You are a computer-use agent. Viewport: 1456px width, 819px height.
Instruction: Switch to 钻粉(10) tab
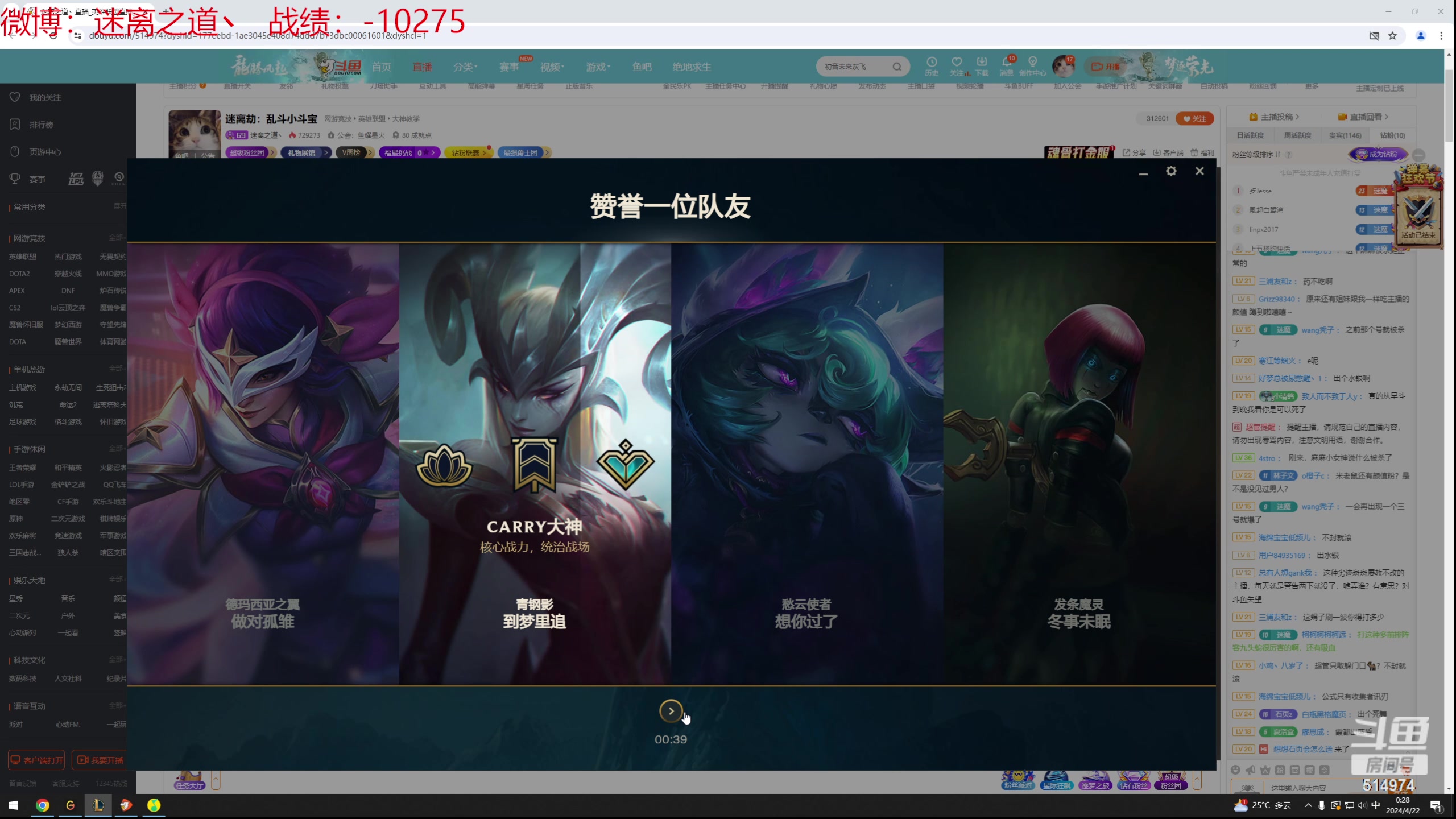click(x=1392, y=135)
